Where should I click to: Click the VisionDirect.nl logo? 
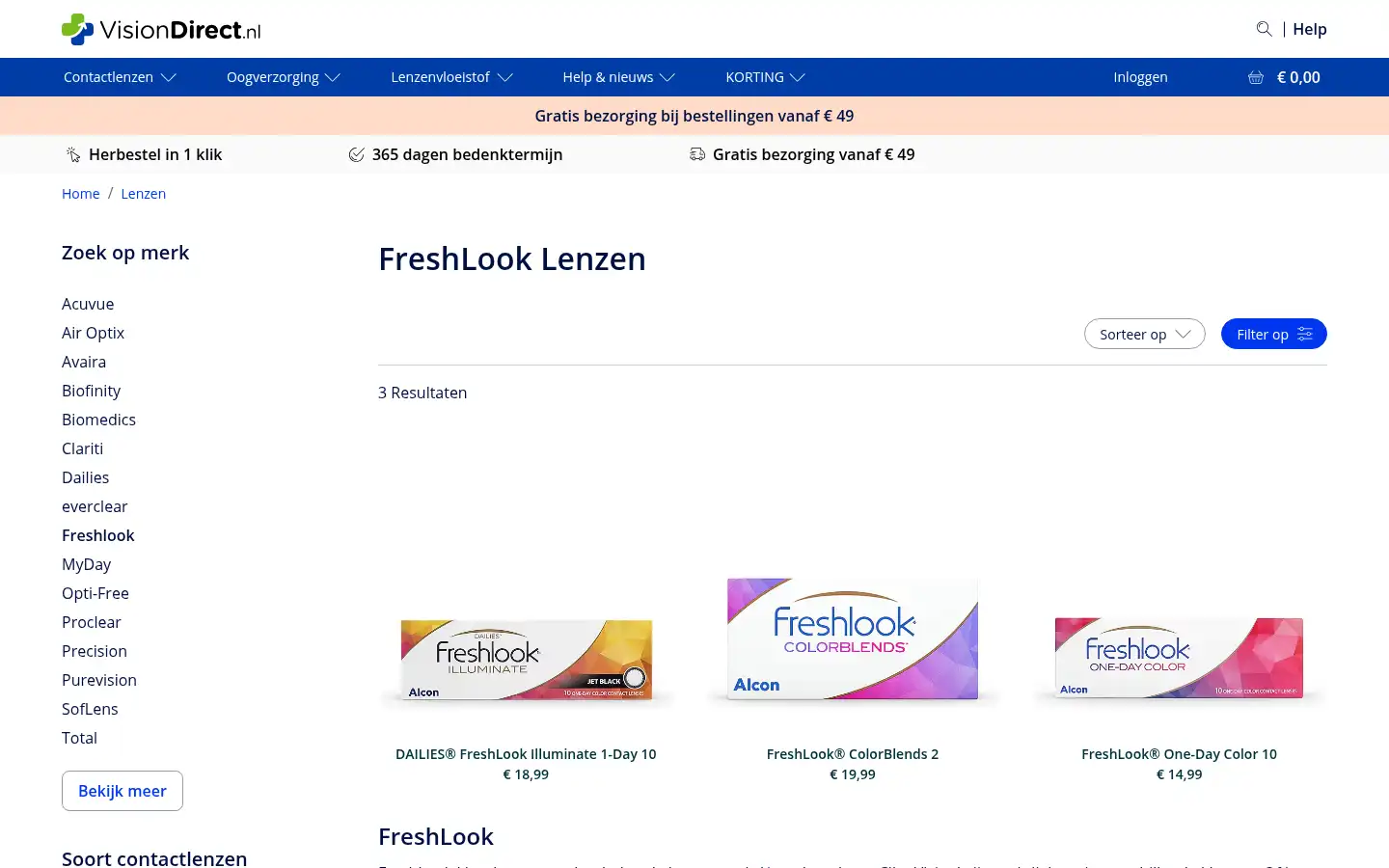[x=161, y=29]
